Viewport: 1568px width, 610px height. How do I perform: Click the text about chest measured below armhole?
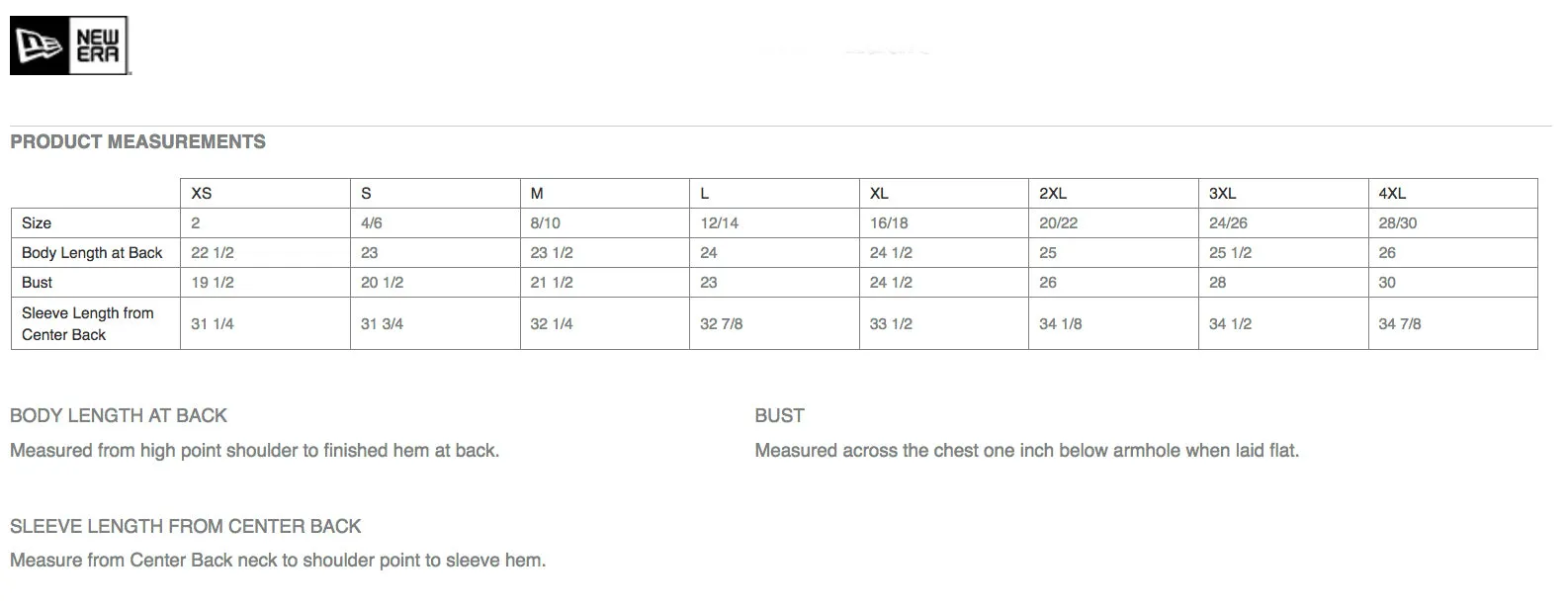coord(1026,451)
